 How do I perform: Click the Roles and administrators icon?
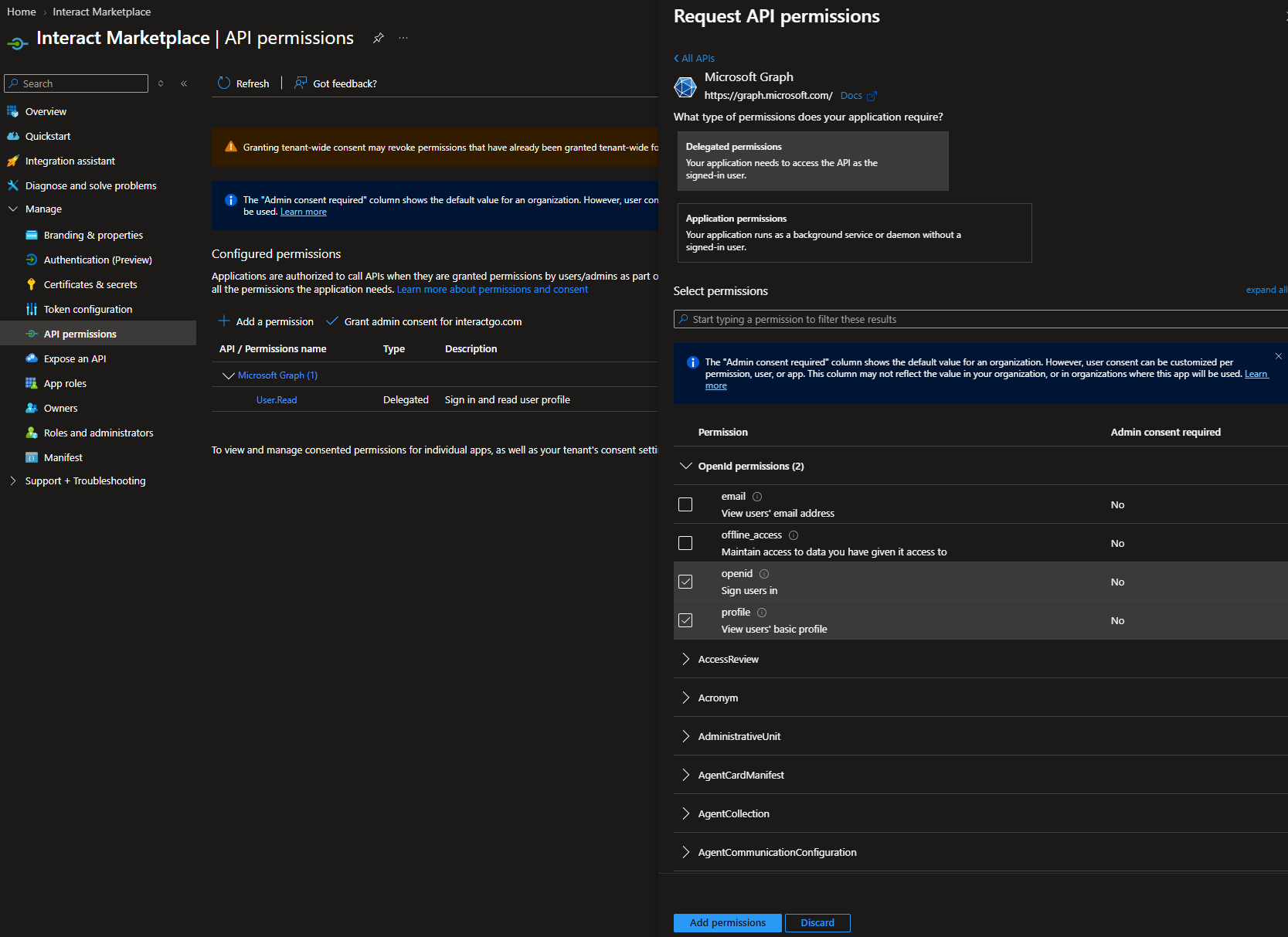point(32,433)
